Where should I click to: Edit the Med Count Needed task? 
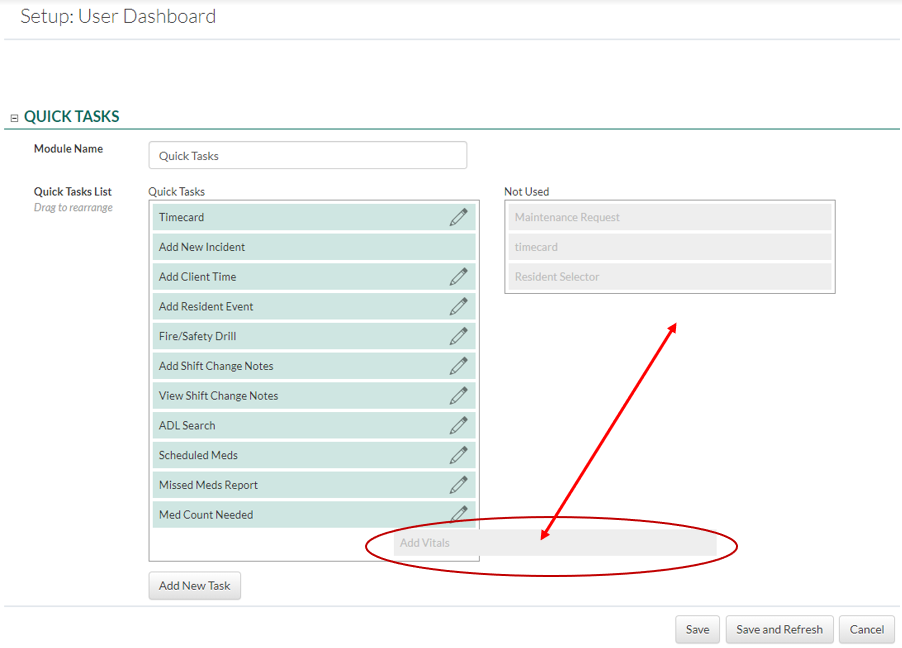[x=458, y=514]
